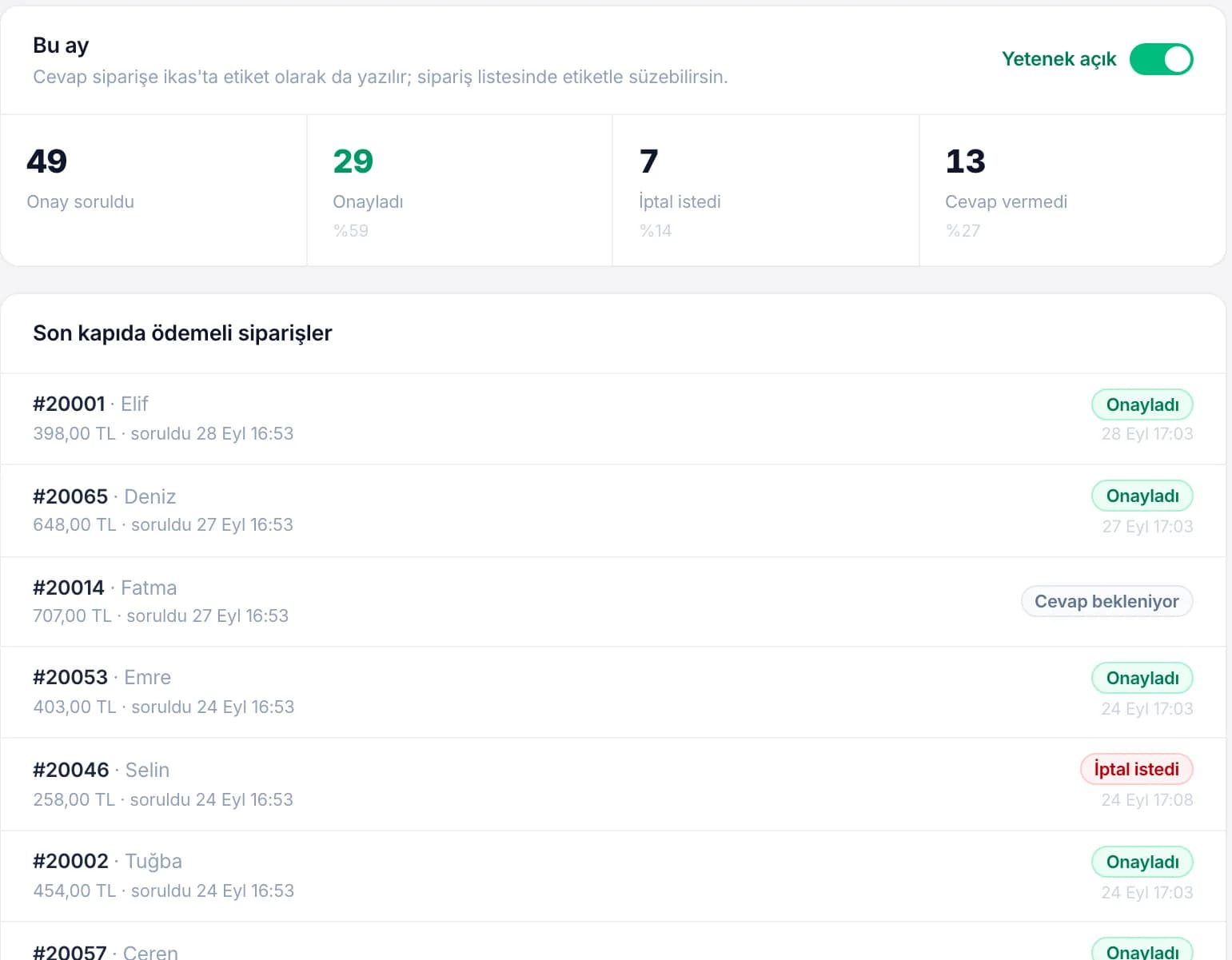Click the "24 Eyl 17:03" timestamp on Tuğba's order

tap(1147, 893)
